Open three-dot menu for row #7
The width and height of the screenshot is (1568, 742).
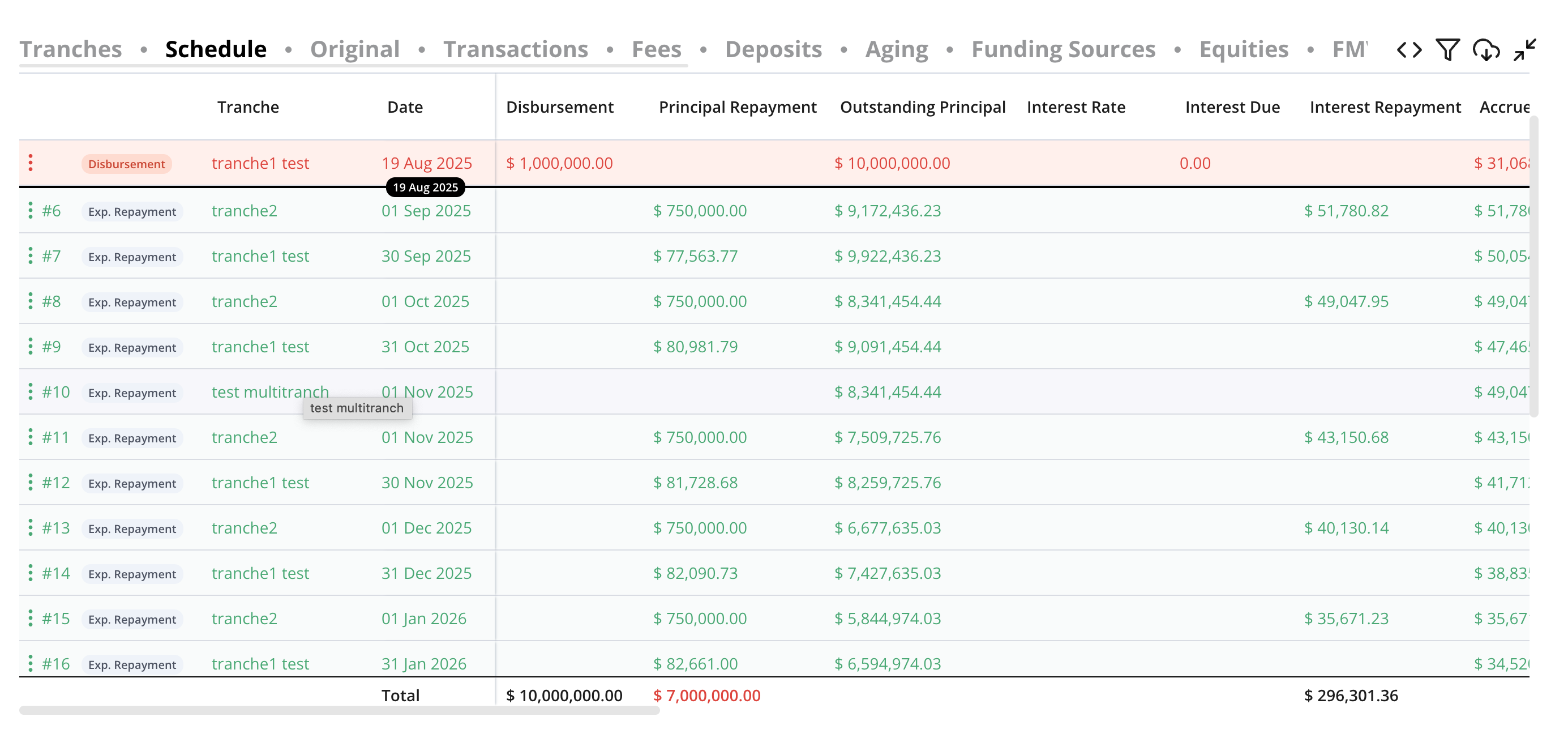(31, 256)
